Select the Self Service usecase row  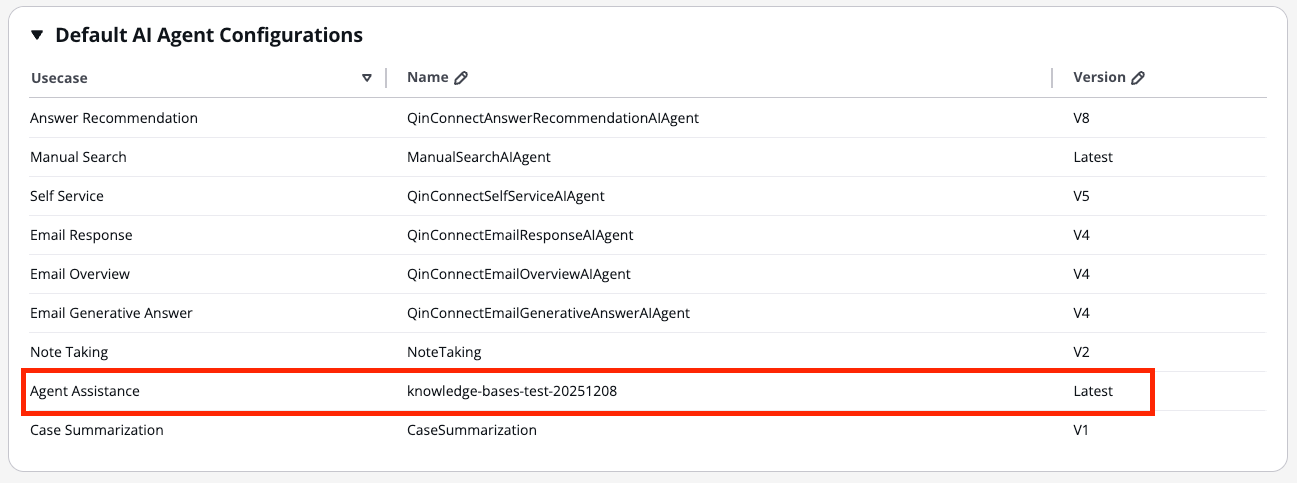click(x=67, y=196)
